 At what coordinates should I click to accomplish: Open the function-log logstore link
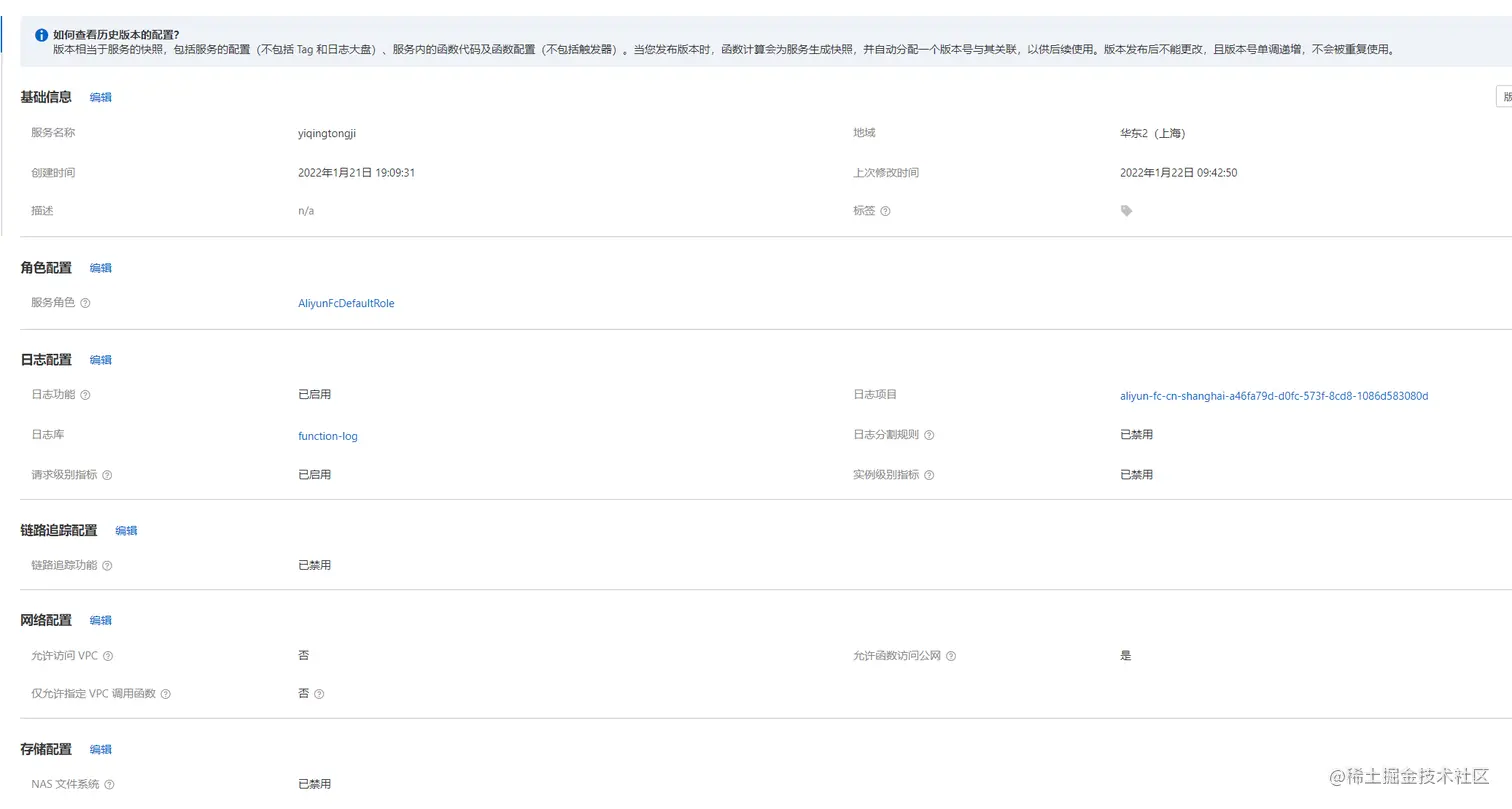coord(328,436)
